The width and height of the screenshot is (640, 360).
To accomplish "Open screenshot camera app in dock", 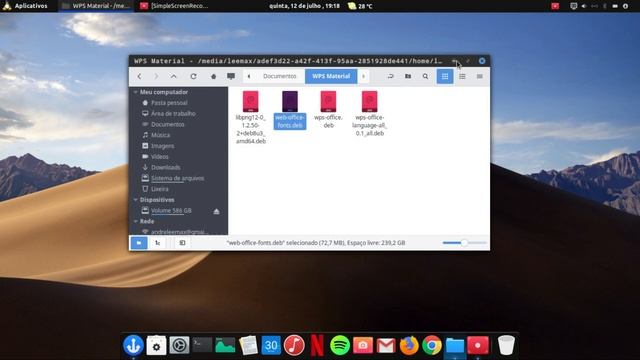I will [363, 345].
